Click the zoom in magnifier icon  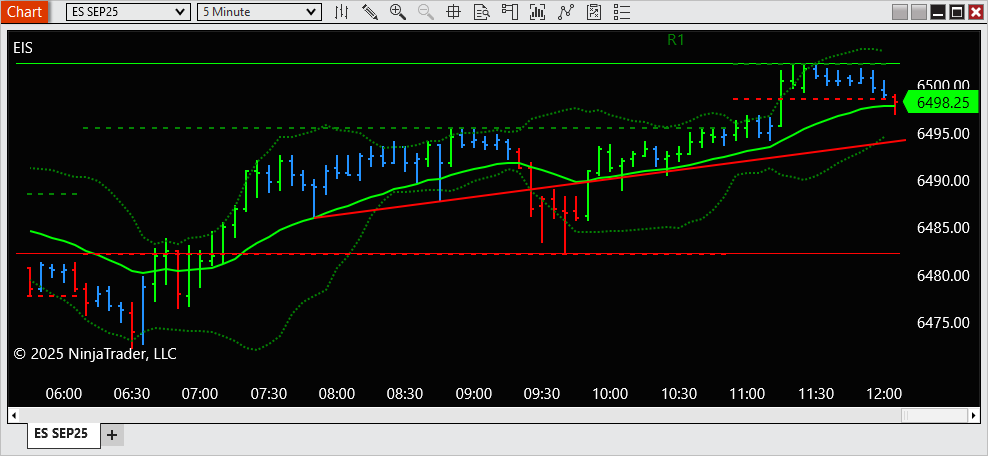click(x=398, y=11)
